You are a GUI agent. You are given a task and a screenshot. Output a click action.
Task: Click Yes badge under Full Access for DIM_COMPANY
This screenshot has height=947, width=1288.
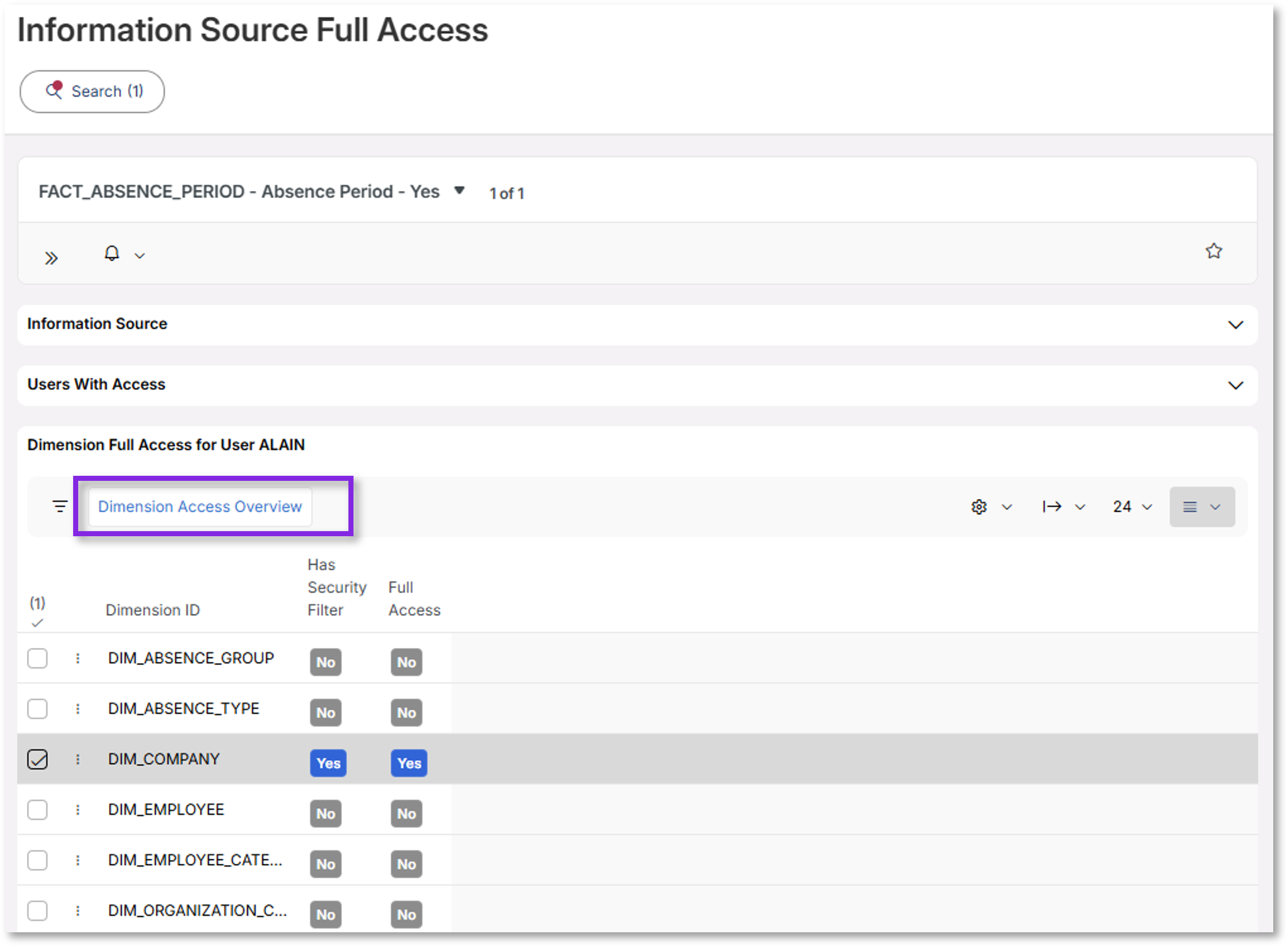(409, 763)
